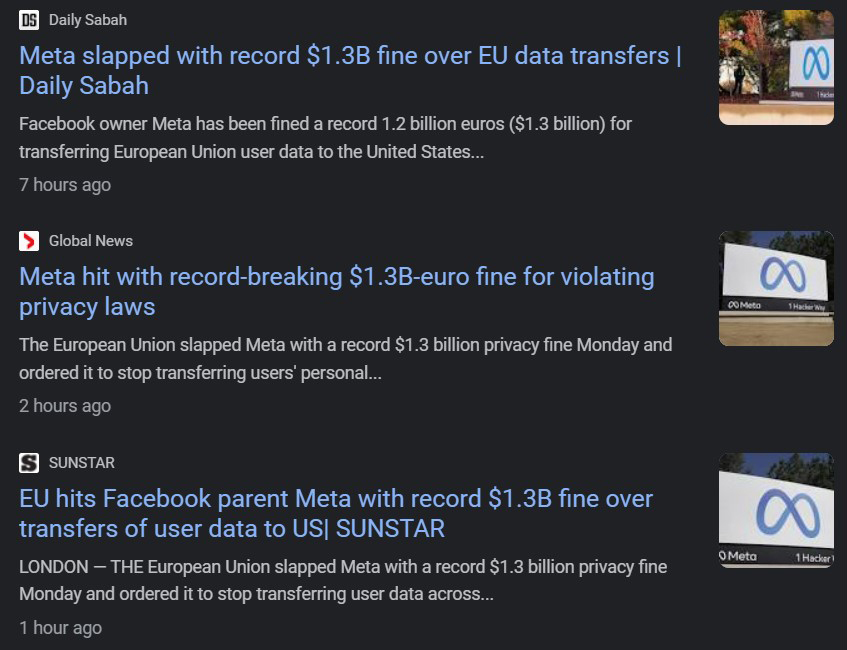847x650 pixels.
Task: Click the SUNSTAR S logo favicon
Action: (29, 463)
